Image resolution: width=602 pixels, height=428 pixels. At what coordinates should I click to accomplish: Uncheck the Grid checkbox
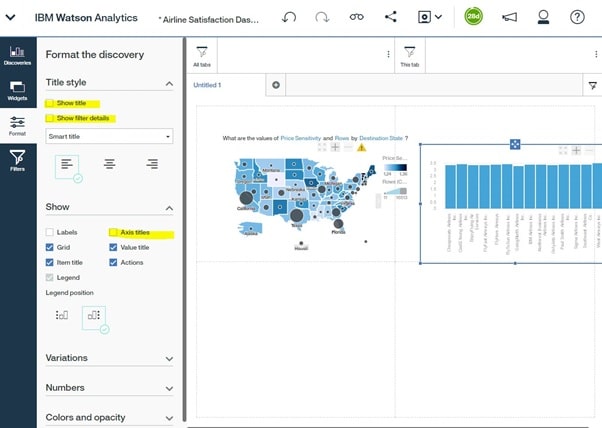(50, 247)
